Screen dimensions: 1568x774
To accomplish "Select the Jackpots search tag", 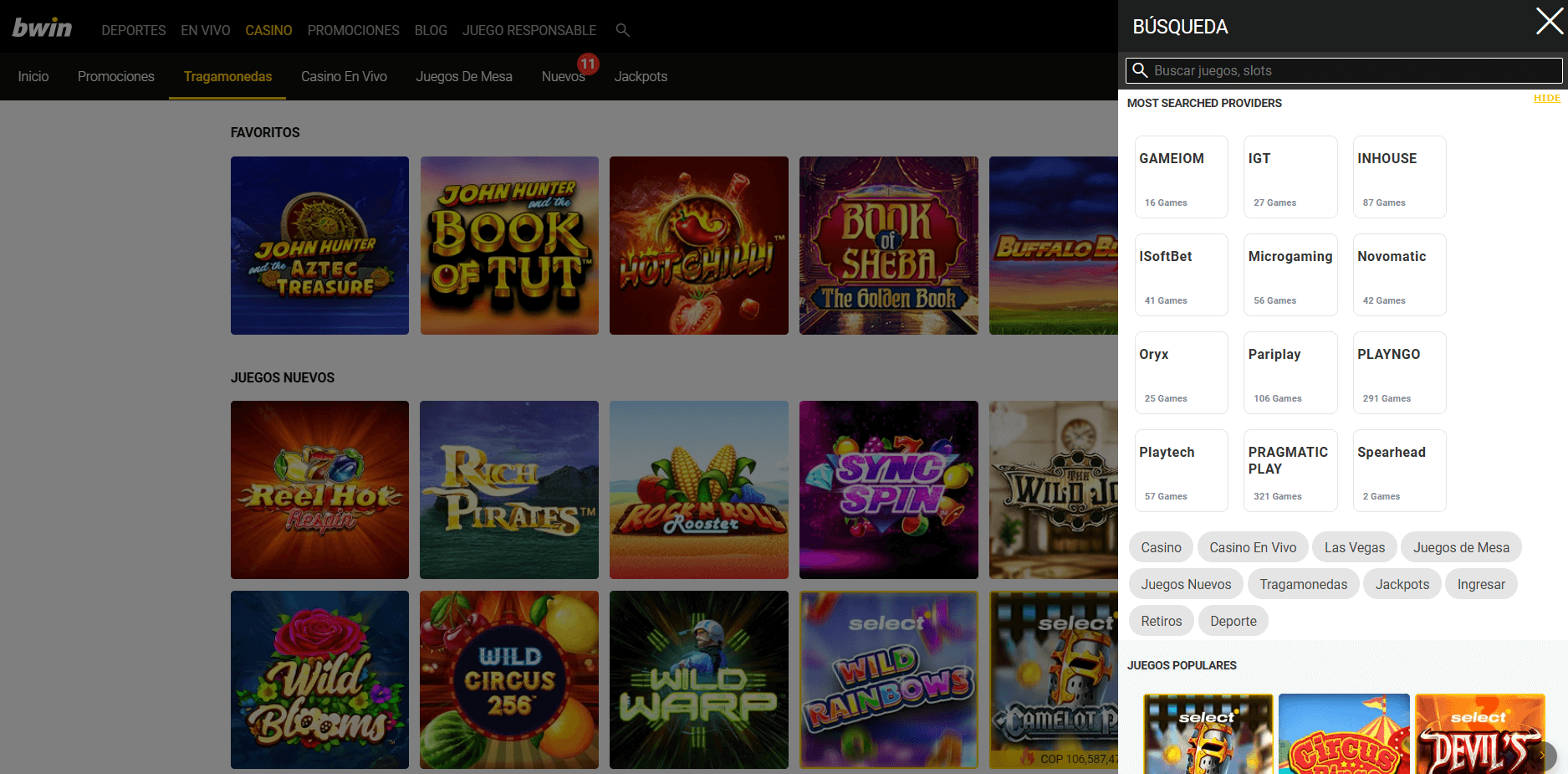I will (1402, 584).
